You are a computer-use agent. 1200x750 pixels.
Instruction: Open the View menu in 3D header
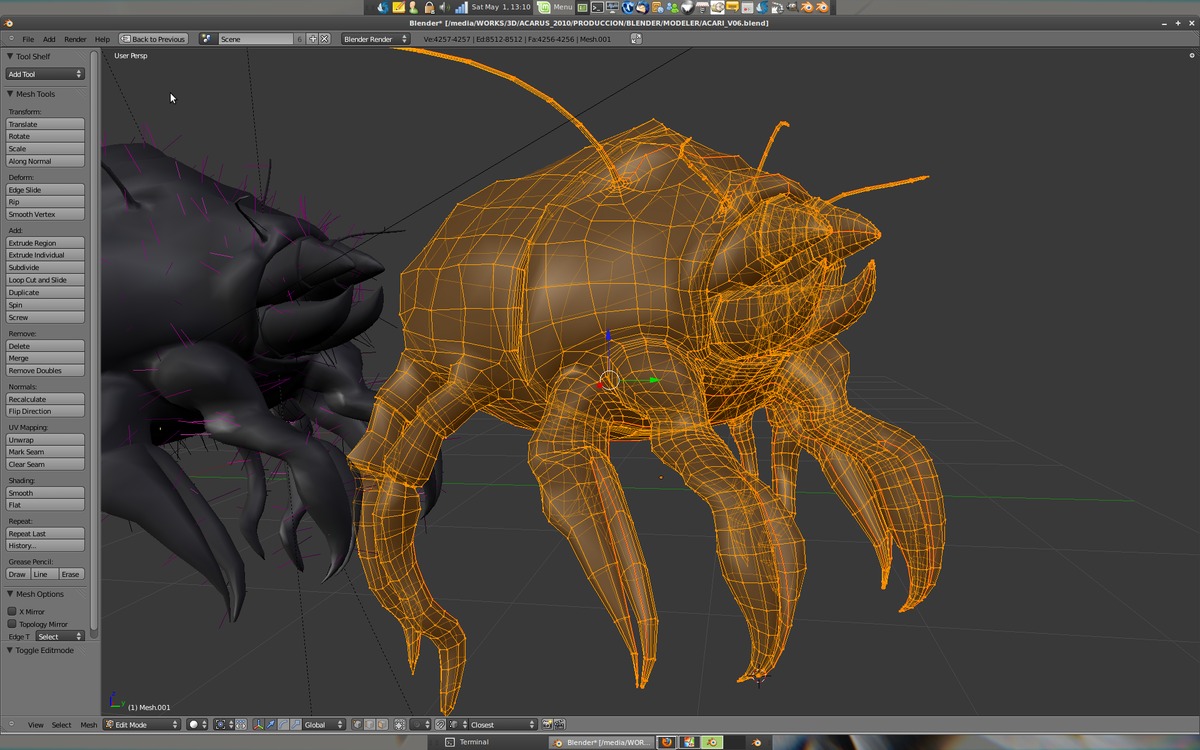pos(36,724)
